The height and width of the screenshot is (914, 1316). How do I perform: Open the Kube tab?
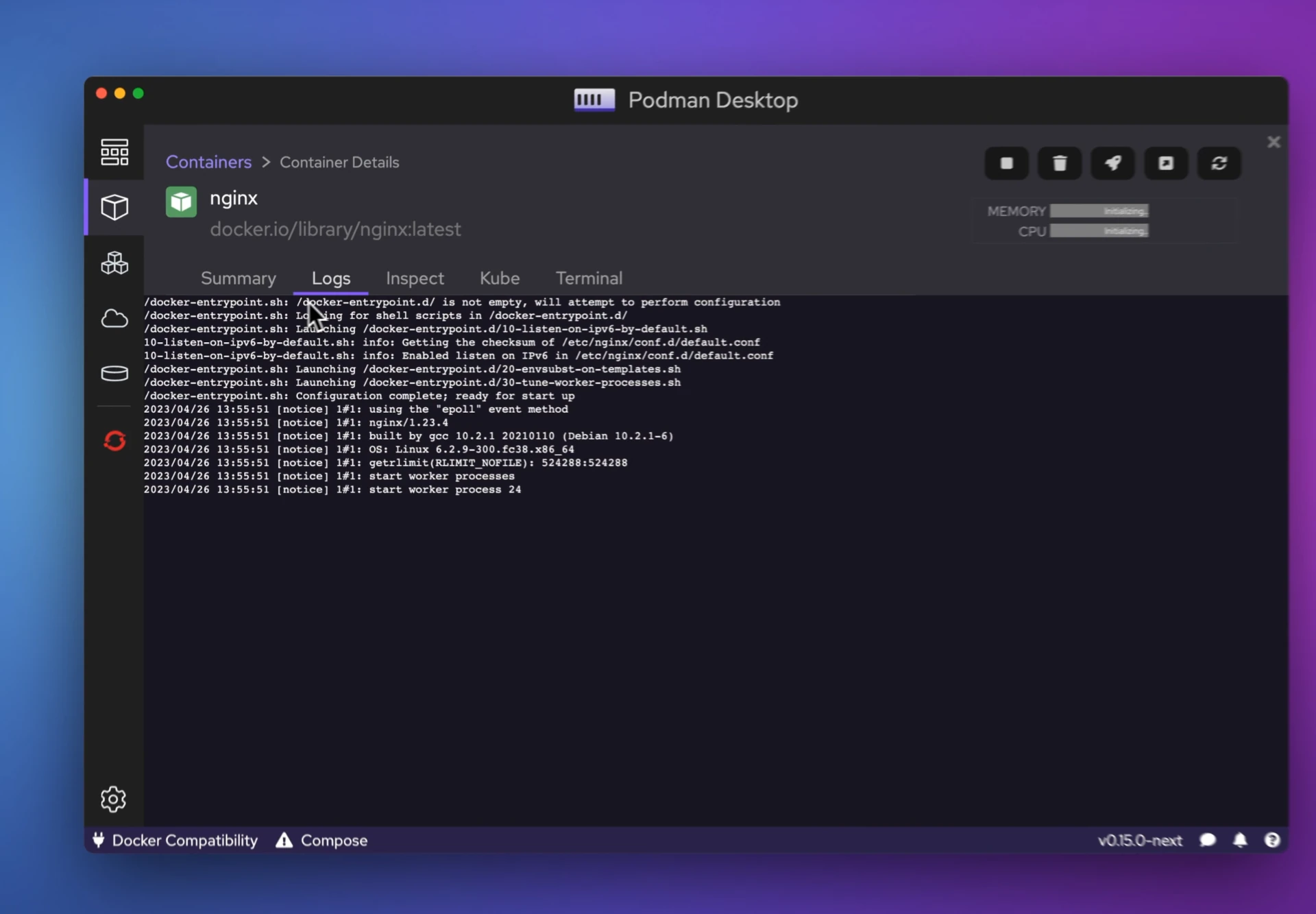click(x=499, y=278)
